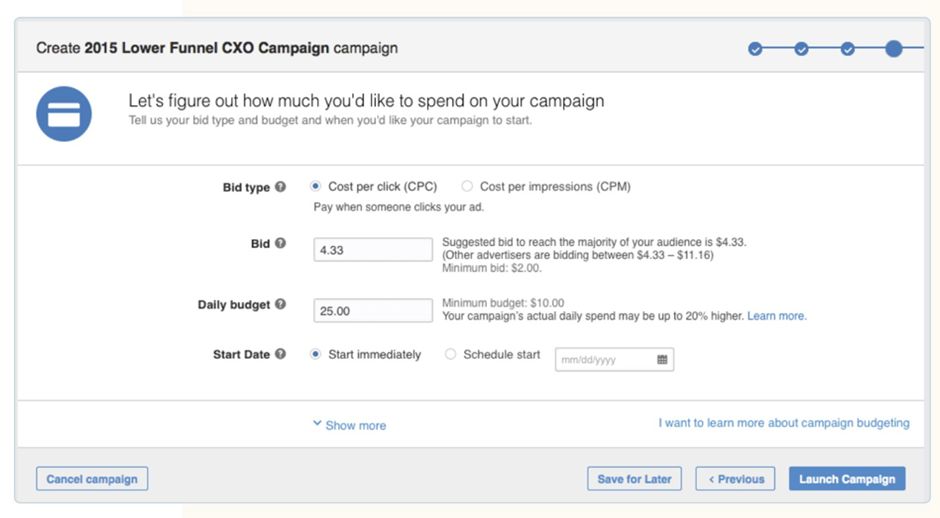The width and height of the screenshot is (940, 518).
Task: Select Cost per impressions (CPM) option
Action: [x=467, y=186]
